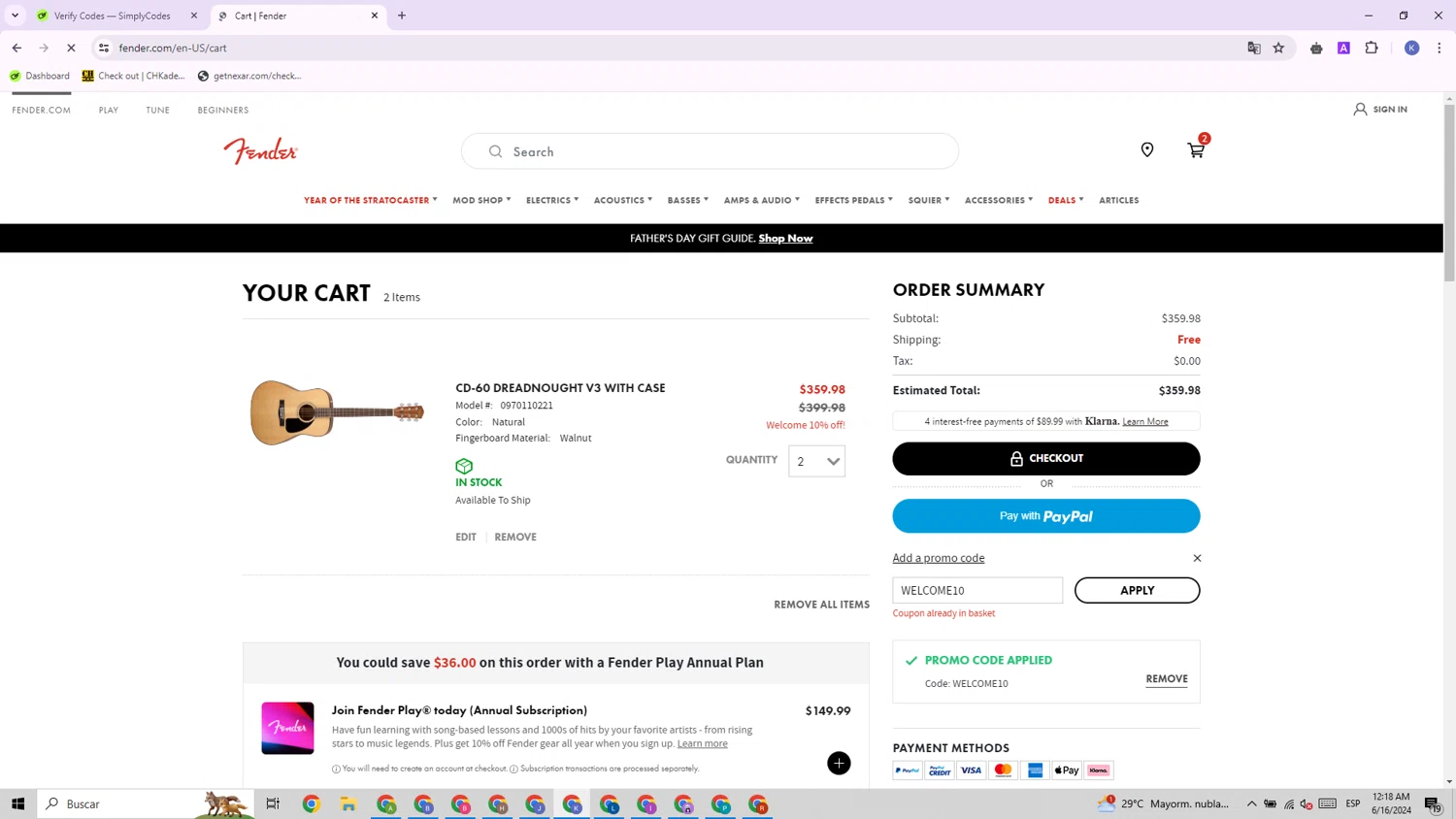This screenshot has height=819, width=1456.
Task: Expand the Mod Shop menu
Action: 481,200
